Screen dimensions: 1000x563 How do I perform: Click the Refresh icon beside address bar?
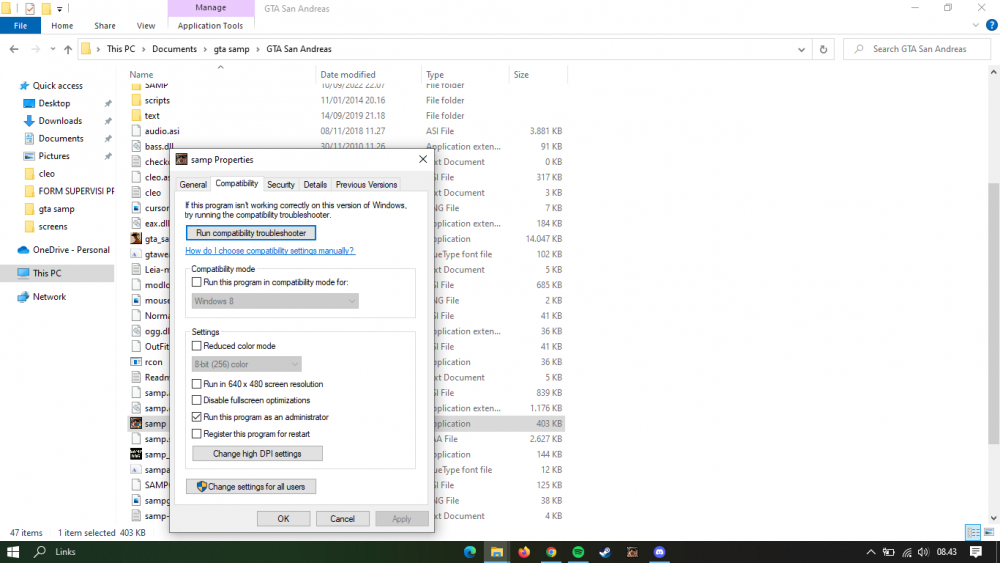(823, 49)
